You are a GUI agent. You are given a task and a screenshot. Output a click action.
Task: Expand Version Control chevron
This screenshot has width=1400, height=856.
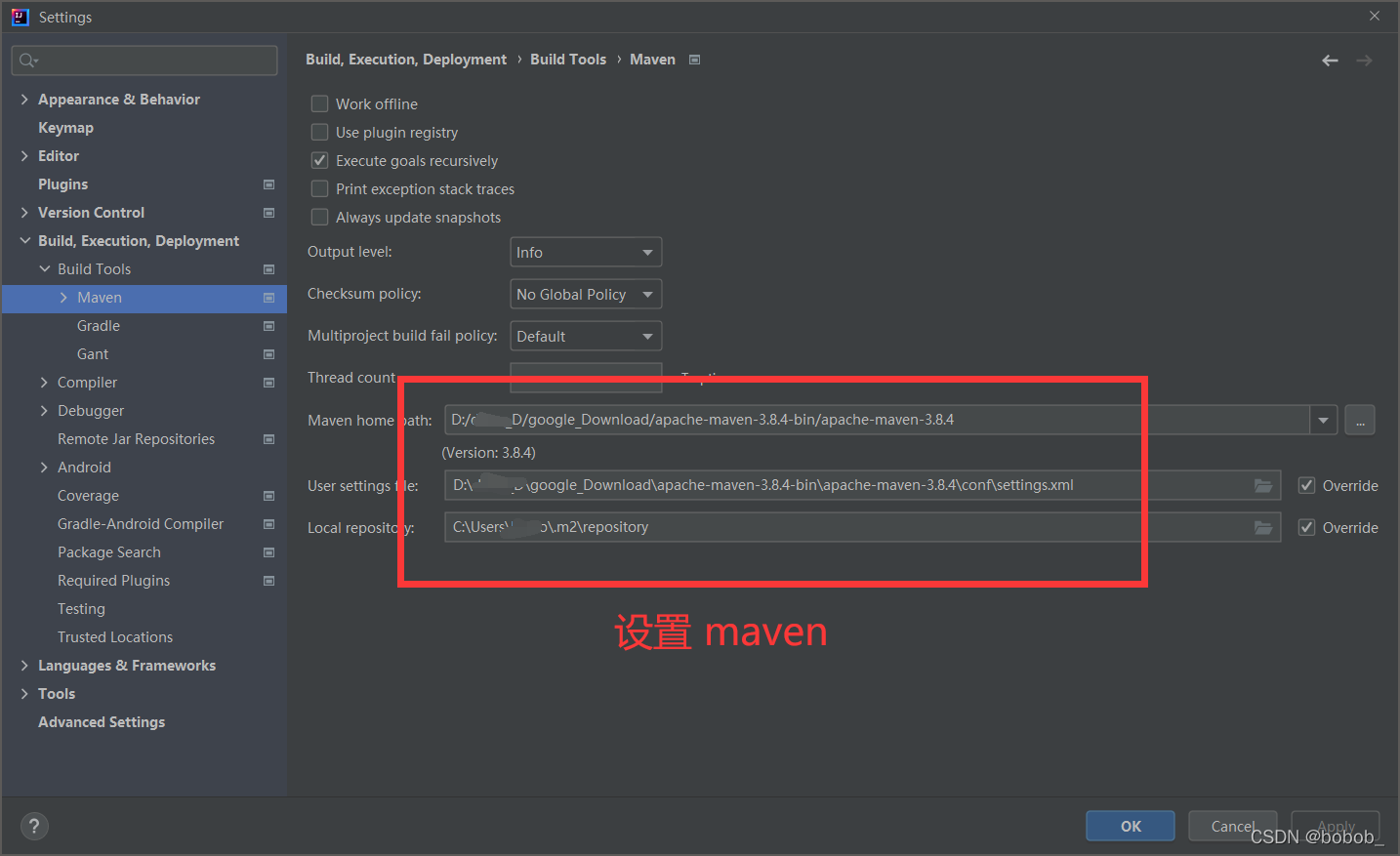[x=24, y=213]
